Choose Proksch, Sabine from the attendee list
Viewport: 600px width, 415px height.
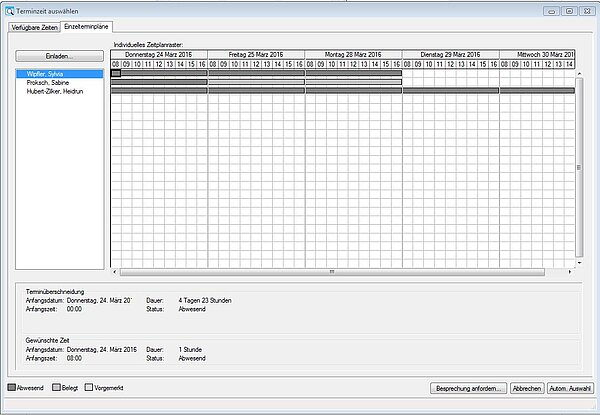point(49,82)
